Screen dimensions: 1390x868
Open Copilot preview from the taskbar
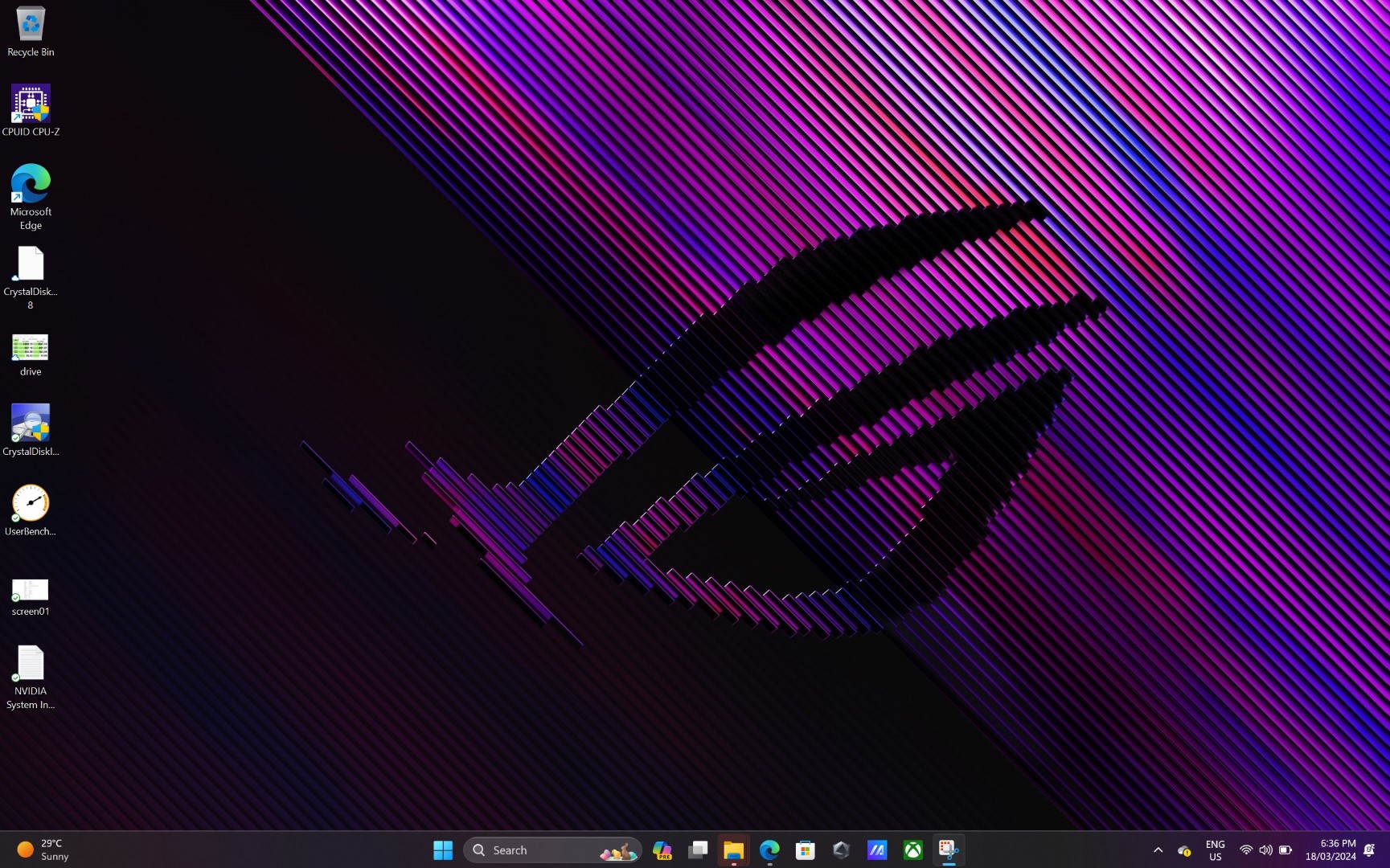pyautogui.click(x=662, y=850)
